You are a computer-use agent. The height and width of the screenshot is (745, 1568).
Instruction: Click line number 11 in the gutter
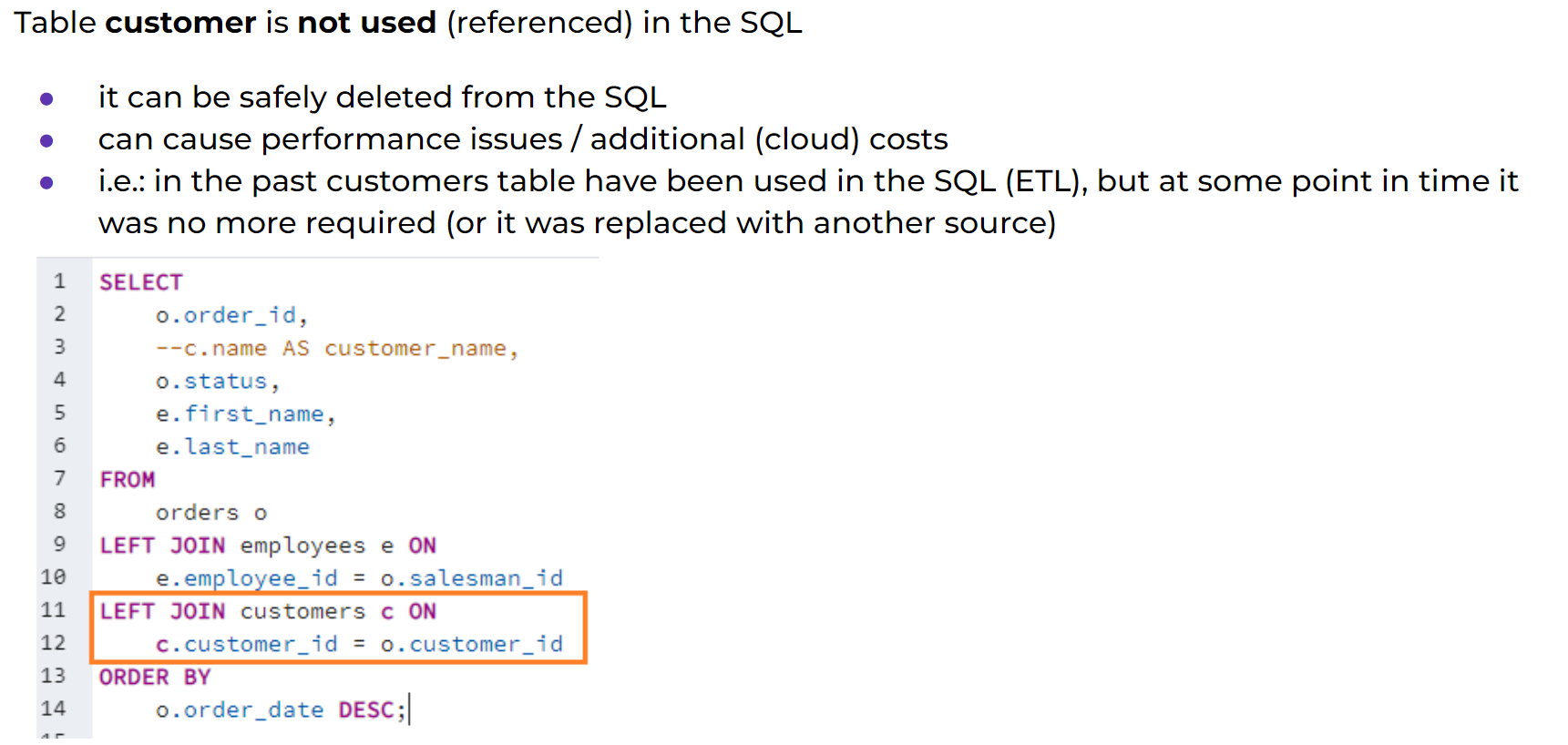pyautogui.click(x=53, y=610)
